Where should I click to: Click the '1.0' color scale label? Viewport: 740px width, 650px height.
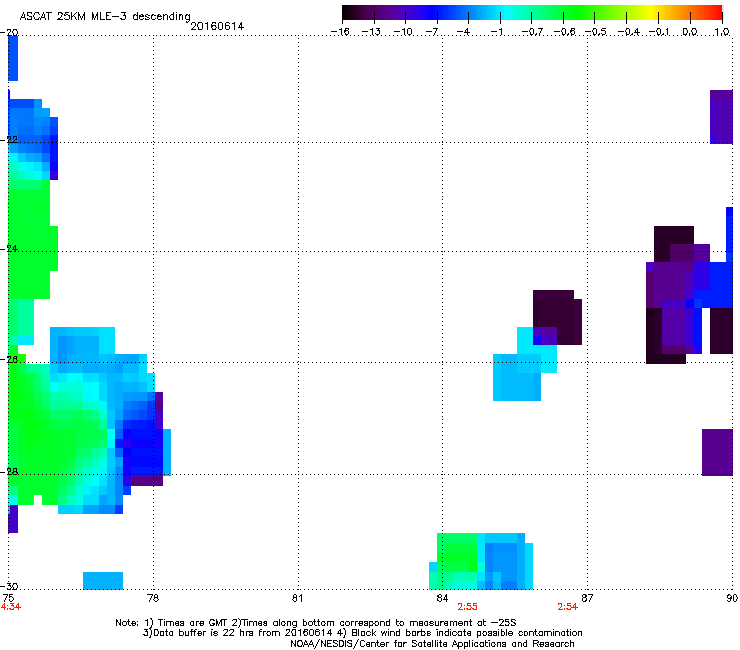click(x=722, y=32)
